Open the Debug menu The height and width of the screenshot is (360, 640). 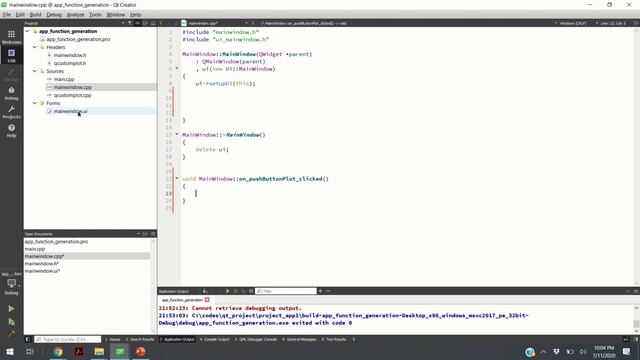click(53, 15)
